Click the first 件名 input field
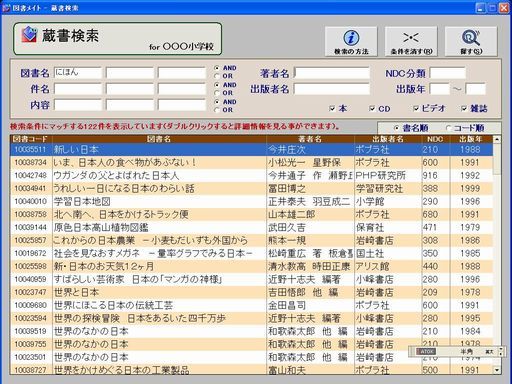 (78, 89)
